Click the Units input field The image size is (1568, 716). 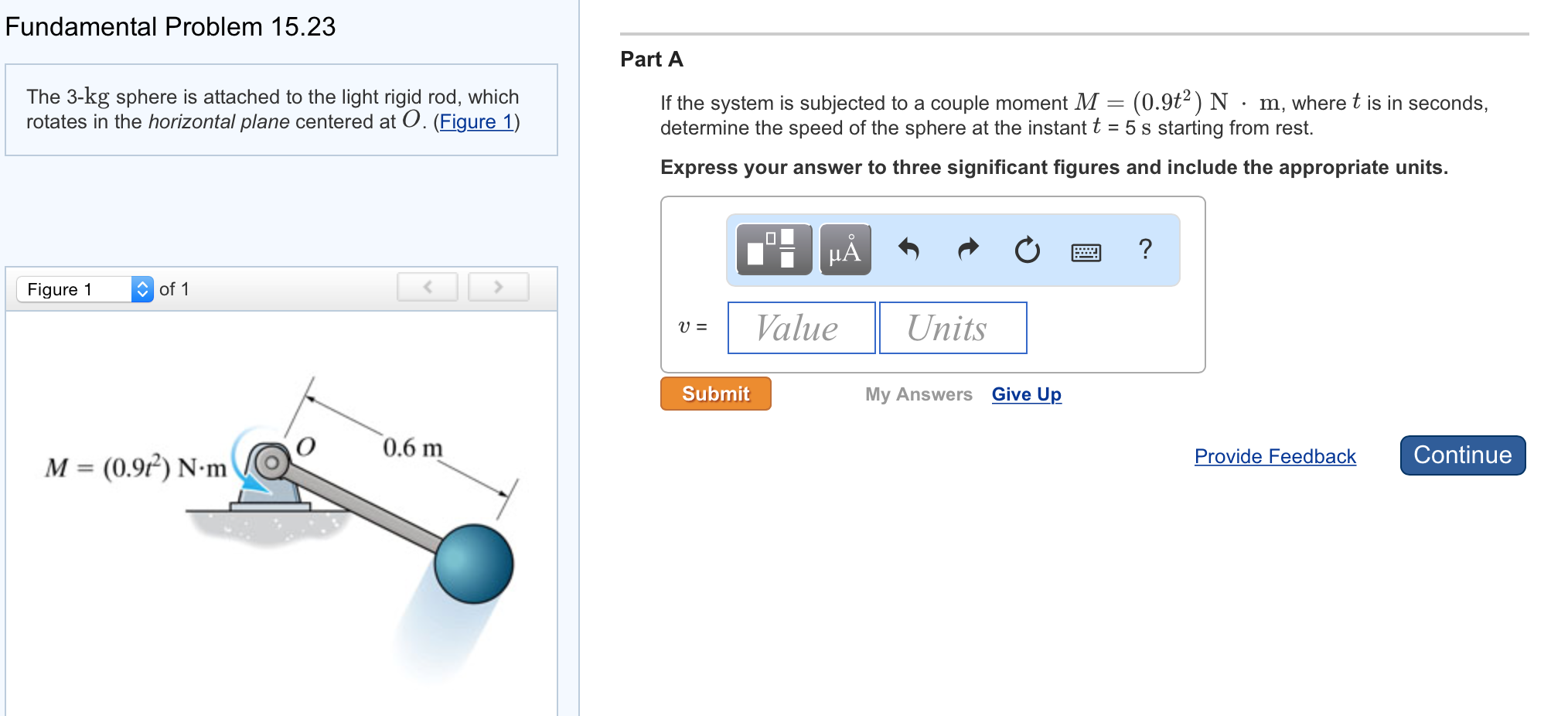(x=953, y=328)
